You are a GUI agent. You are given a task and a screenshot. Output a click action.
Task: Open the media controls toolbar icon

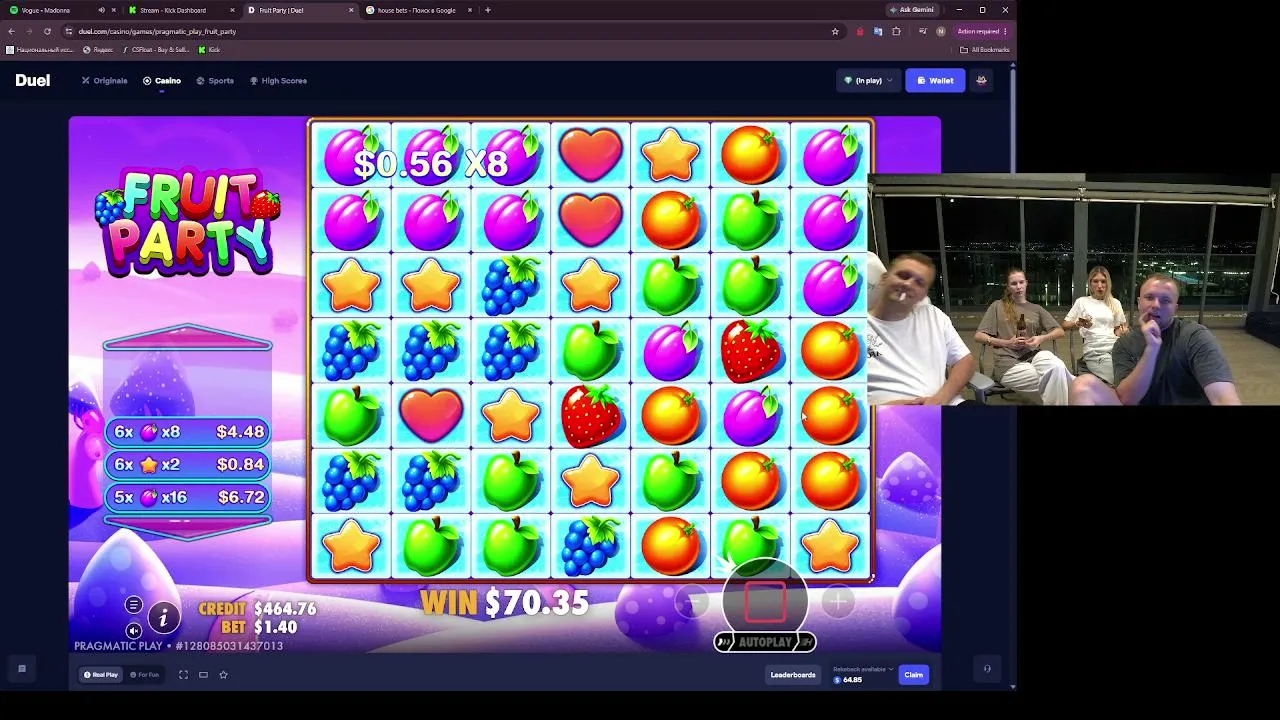click(922, 31)
